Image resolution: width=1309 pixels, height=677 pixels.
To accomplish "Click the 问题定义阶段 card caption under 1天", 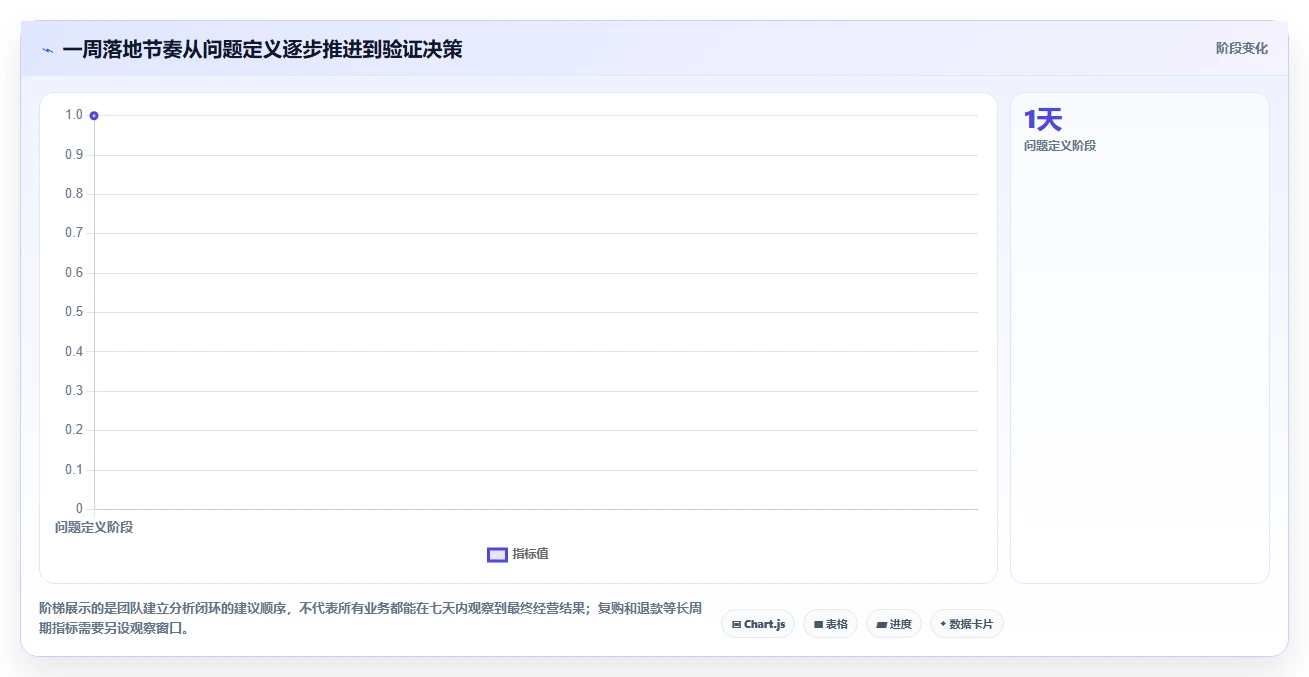I will click(x=1060, y=146).
